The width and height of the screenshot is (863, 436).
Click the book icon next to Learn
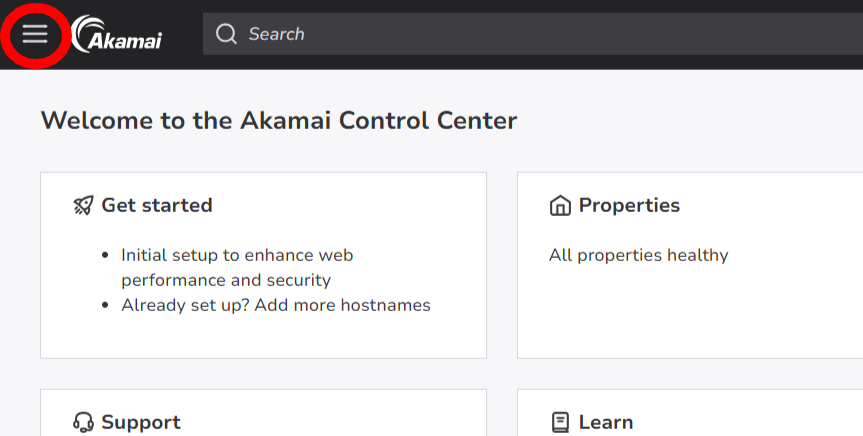[x=560, y=422]
